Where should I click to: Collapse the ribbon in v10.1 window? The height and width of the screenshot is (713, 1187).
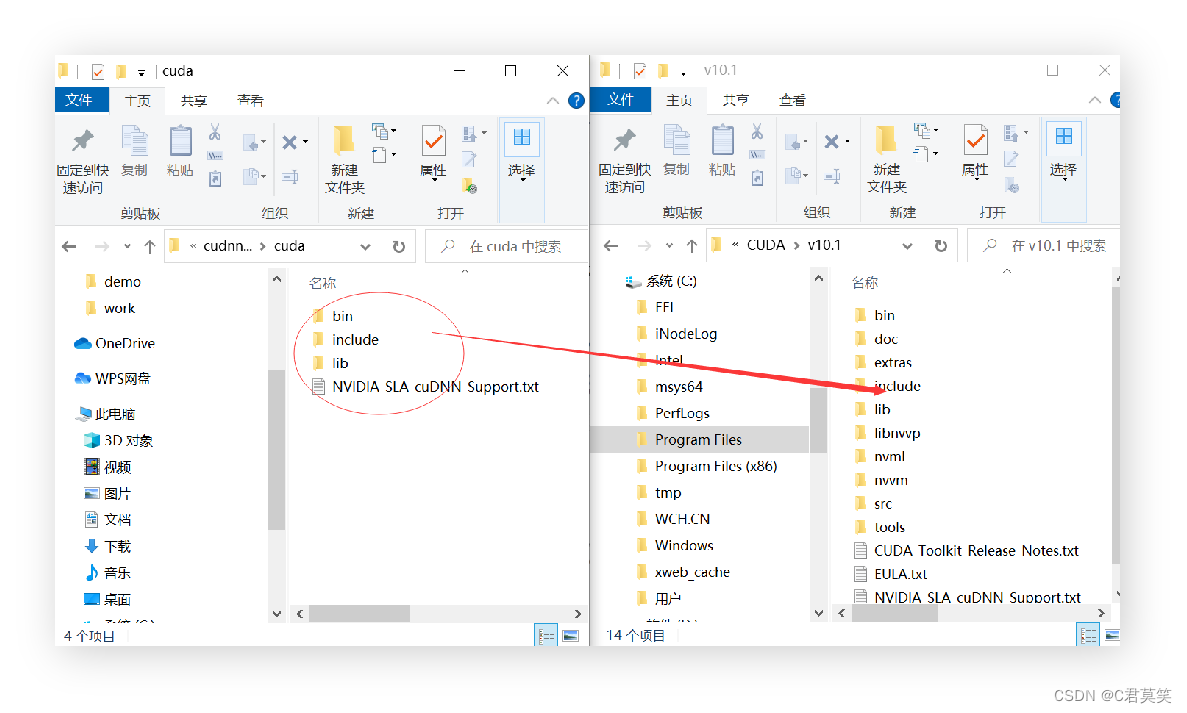[x=1095, y=100]
